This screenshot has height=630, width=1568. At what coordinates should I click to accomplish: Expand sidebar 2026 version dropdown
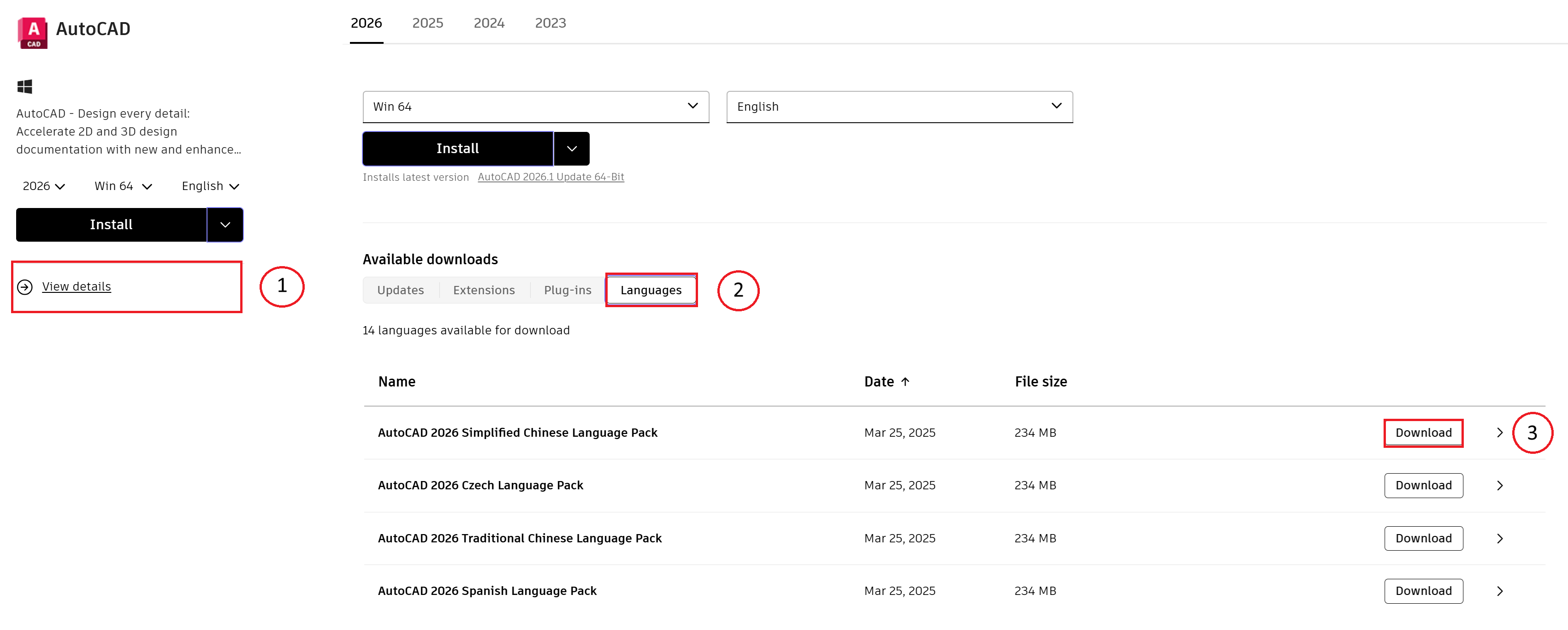tap(43, 186)
